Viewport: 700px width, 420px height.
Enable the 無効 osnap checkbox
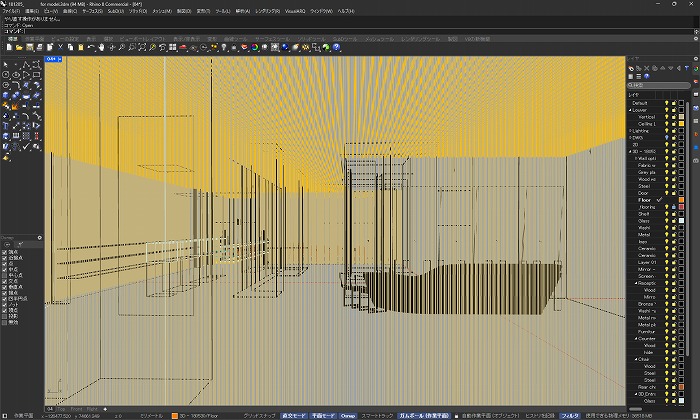click(x=4, y=322)
